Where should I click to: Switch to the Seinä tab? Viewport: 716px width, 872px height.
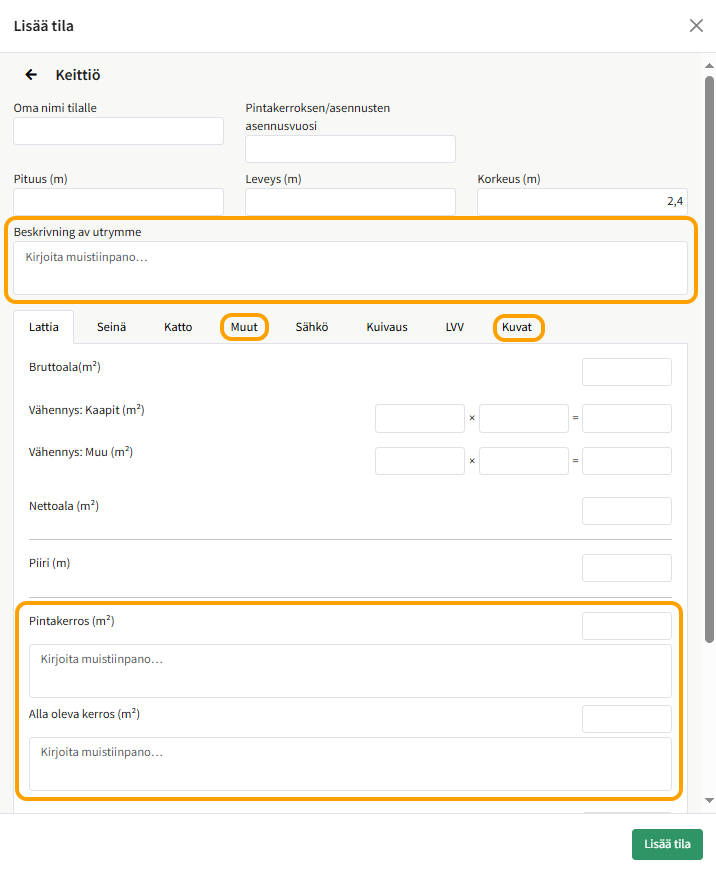tap(111, 327)
